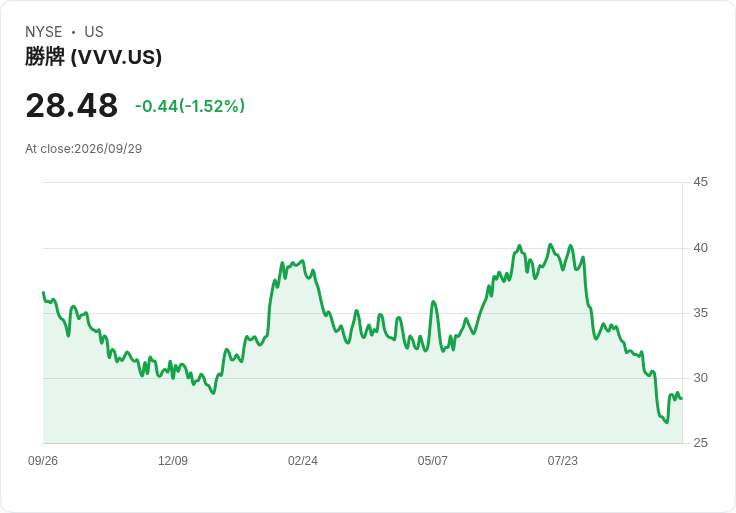Click the 45 price axis label

(700, 182)
